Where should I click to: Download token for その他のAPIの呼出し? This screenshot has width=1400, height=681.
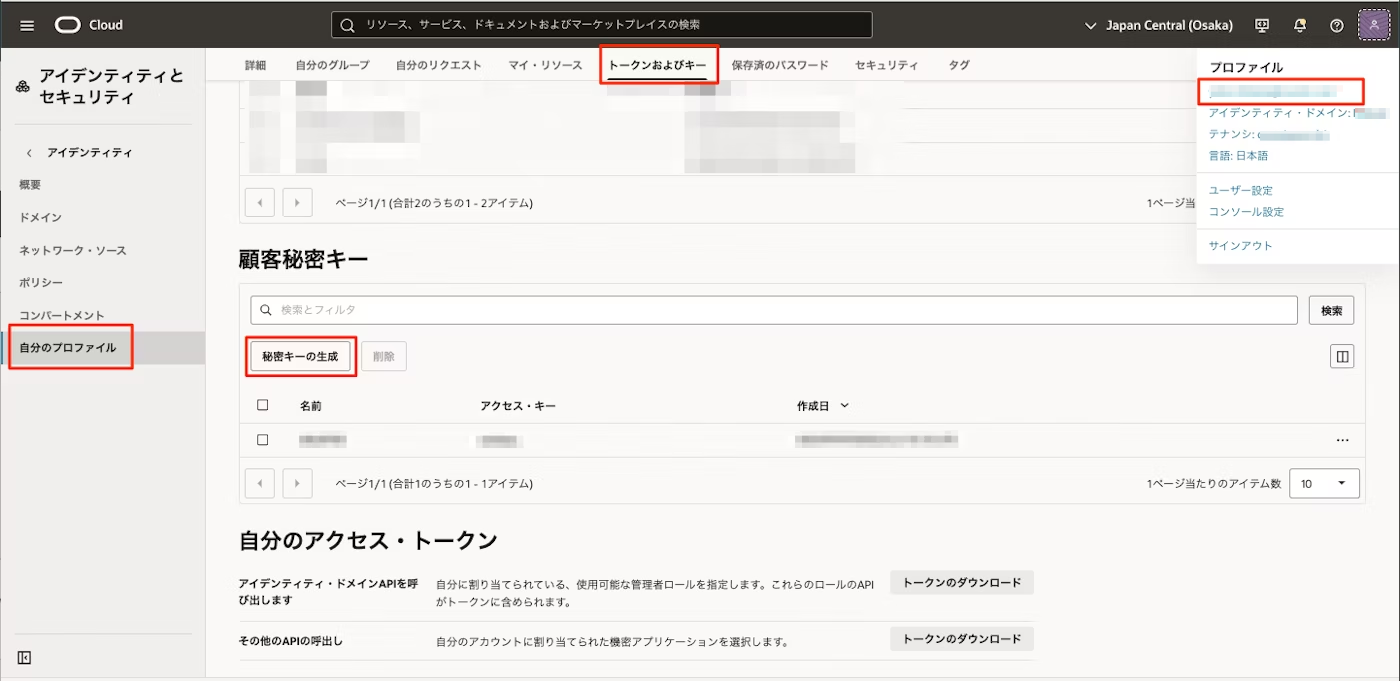pos(962,639)
